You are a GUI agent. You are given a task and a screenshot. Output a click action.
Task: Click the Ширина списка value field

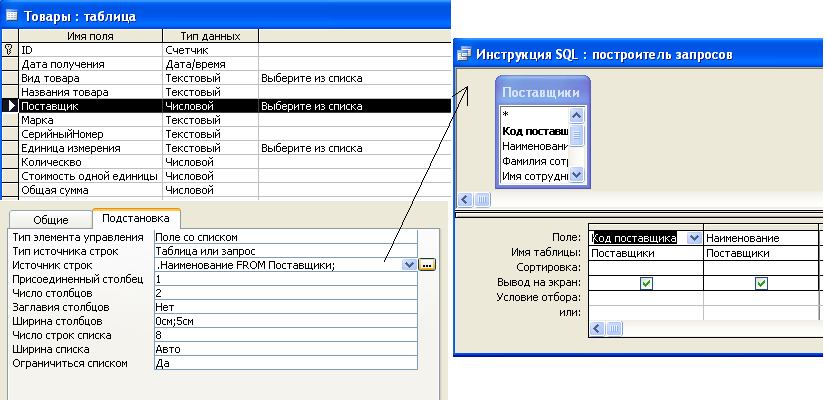click(286, 349)
